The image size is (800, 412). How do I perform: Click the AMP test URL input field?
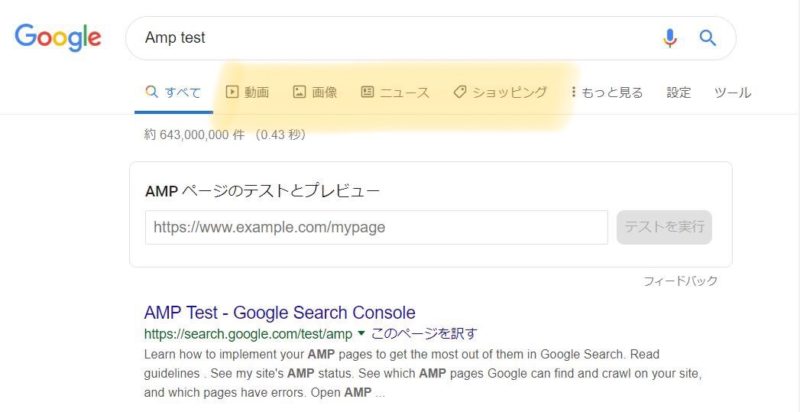[377, 227]
